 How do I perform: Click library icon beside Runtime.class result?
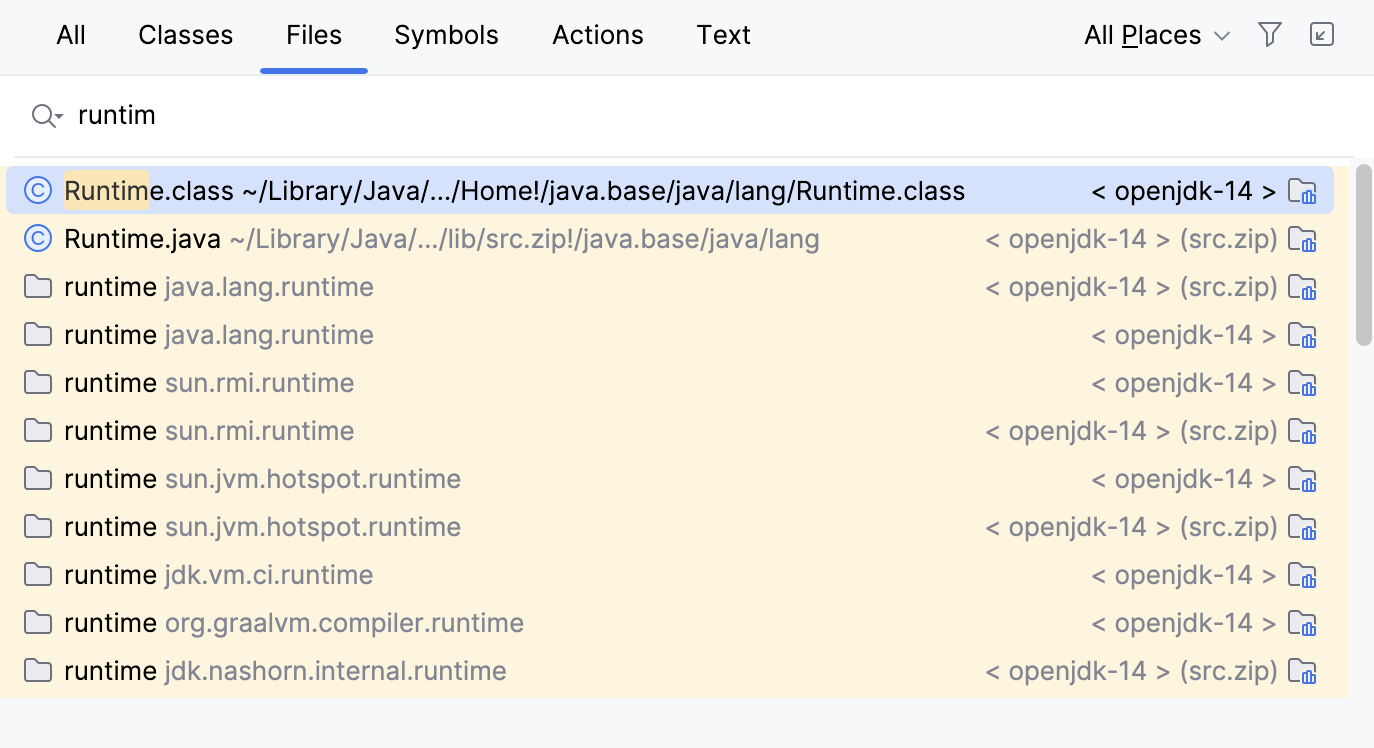click(1302, 191)
